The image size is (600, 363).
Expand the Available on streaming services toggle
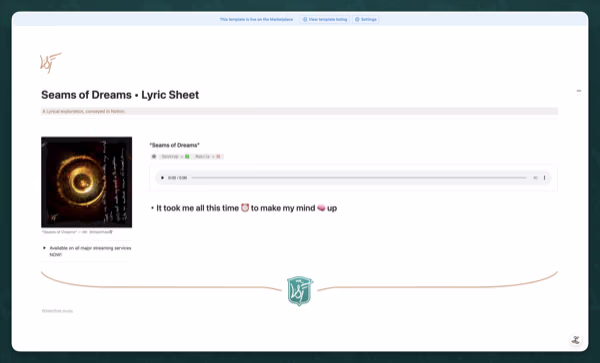[44, 248]
